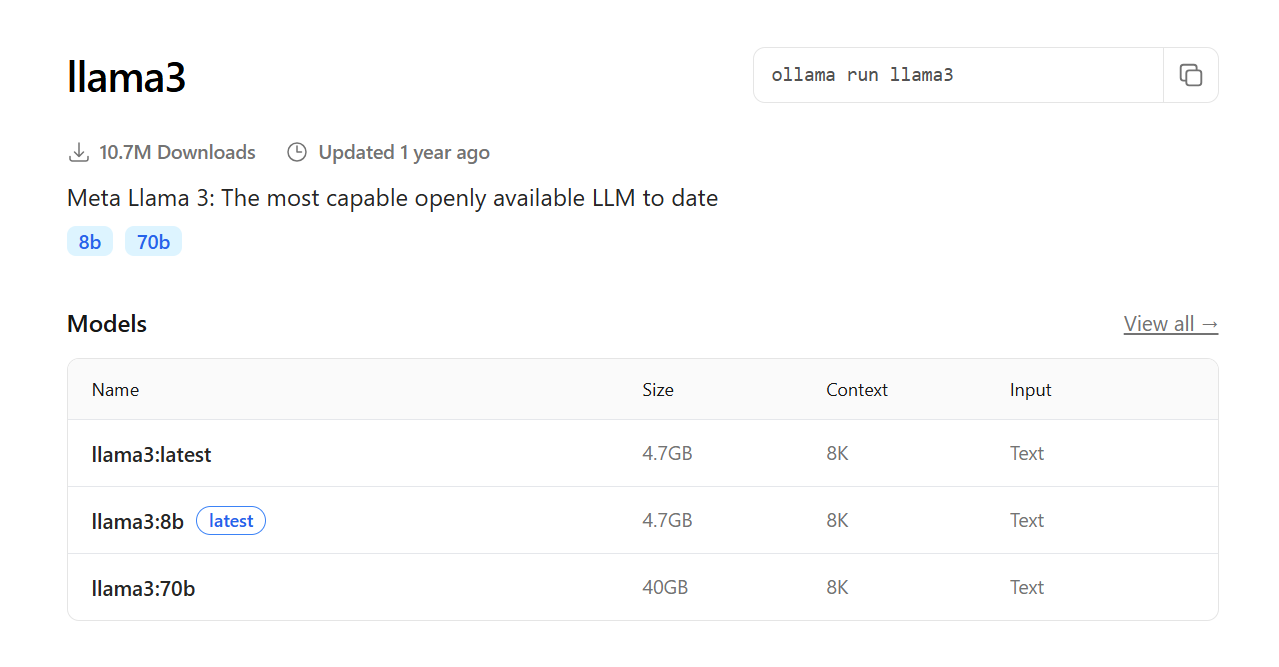The height and width of the screenshot is (667, 1279).
Task: Click the Name column header
Action: (115, 390)
